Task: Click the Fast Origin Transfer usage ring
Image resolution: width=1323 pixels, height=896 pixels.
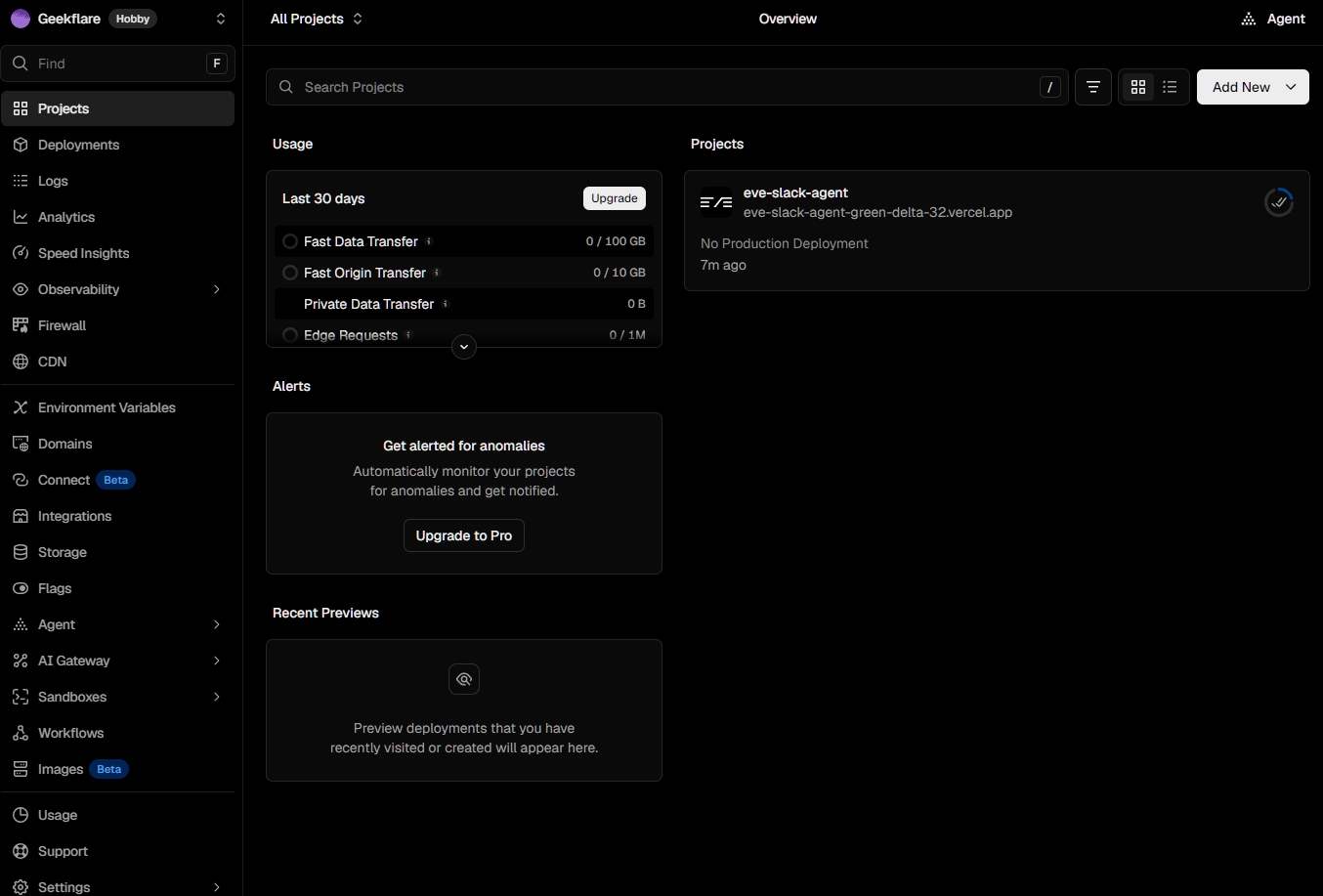Action: point(290,273)
